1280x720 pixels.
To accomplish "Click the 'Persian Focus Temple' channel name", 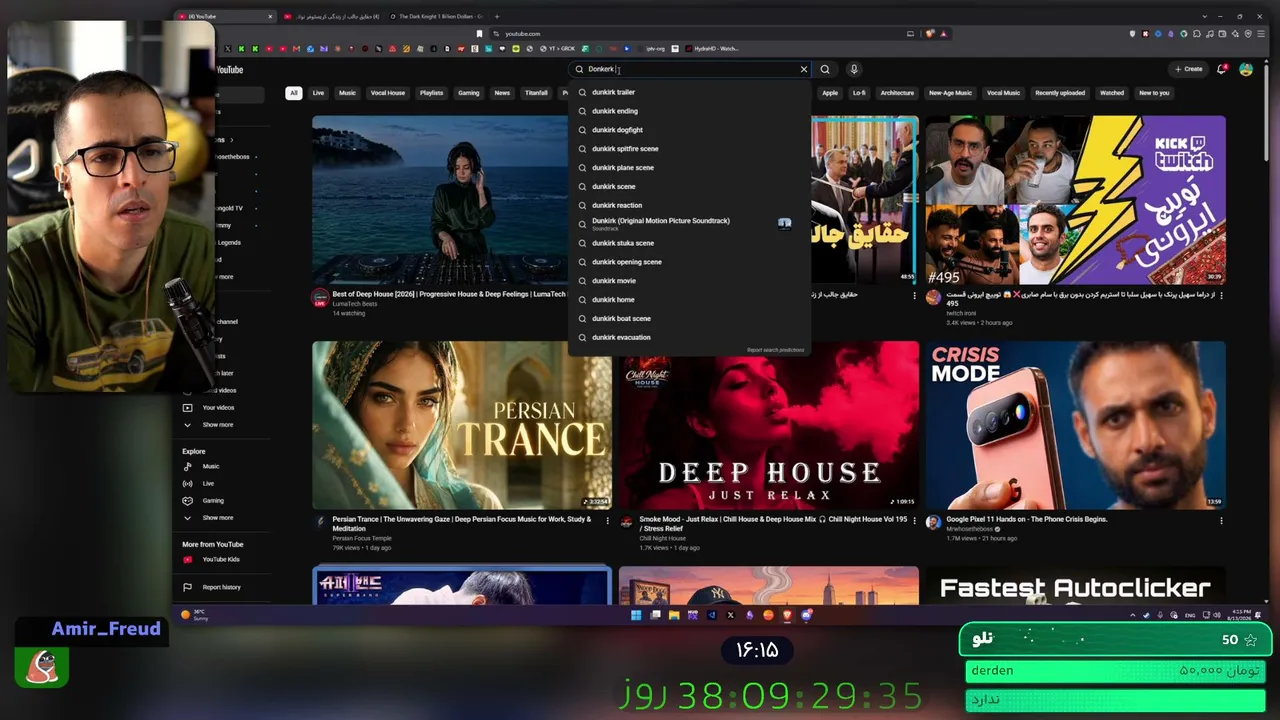I will click(x=362, y=538).
